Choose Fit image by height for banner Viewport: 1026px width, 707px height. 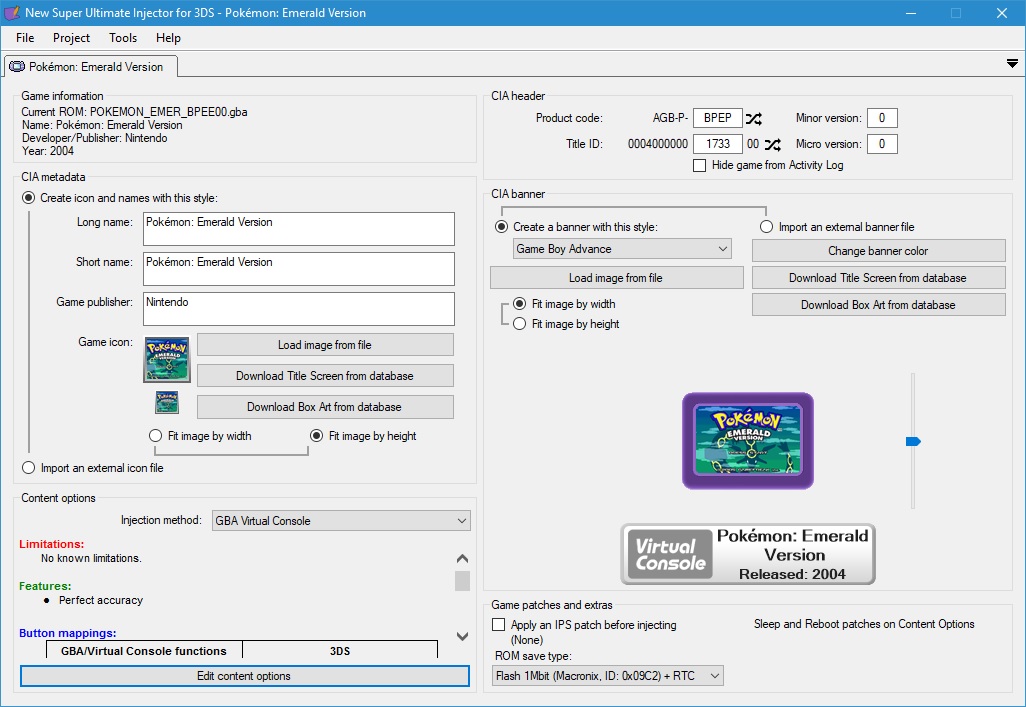click(520, 324)
